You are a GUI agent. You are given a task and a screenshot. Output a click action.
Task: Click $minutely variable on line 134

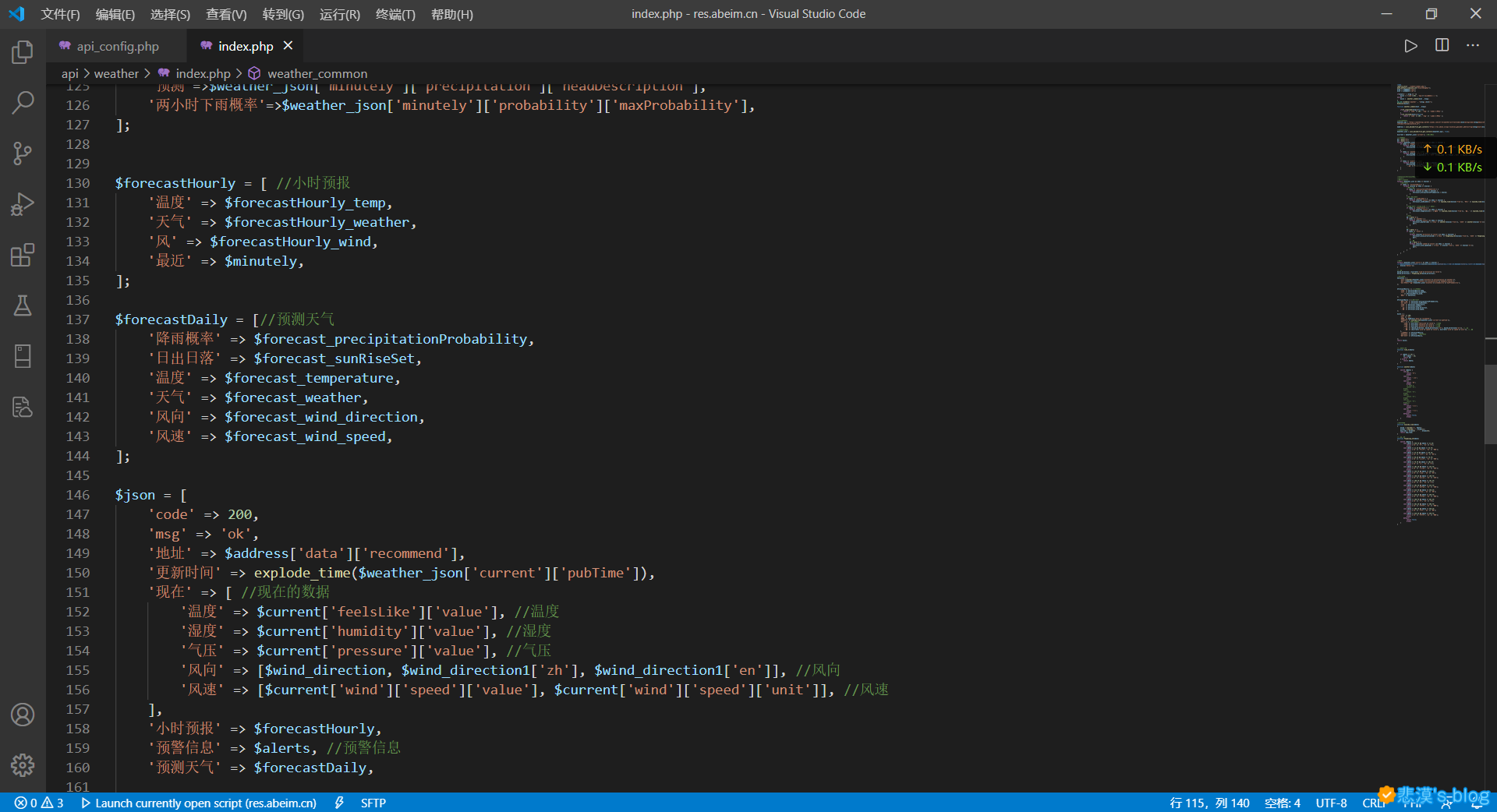pos(261,261)
